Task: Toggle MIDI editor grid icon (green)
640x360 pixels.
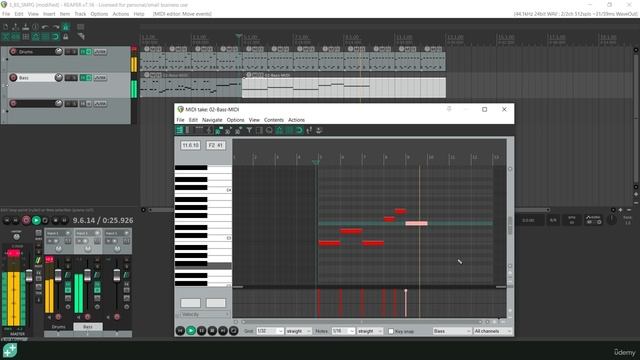Action: point(289,130)
